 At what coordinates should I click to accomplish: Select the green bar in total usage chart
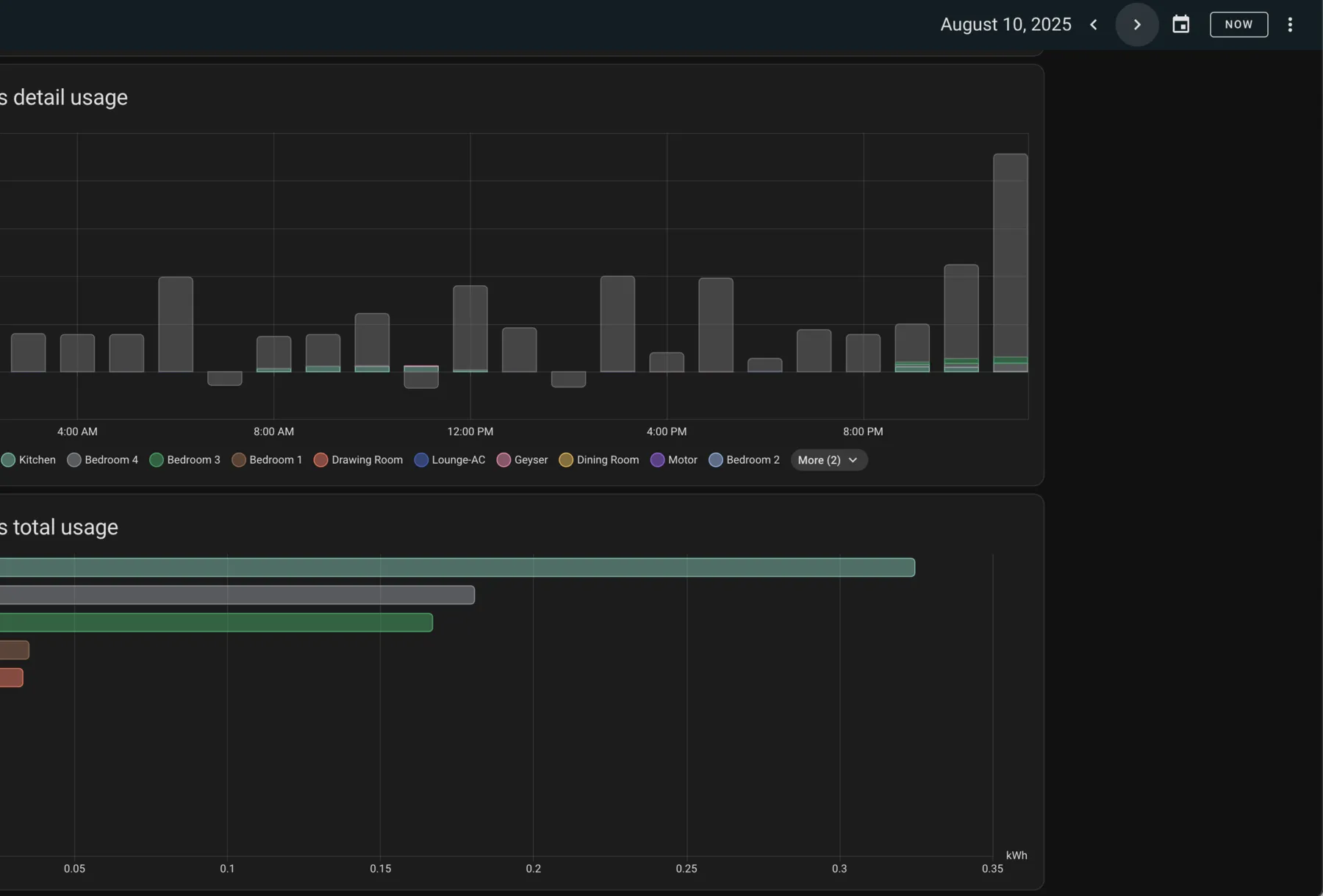click(x=216, y=623)
